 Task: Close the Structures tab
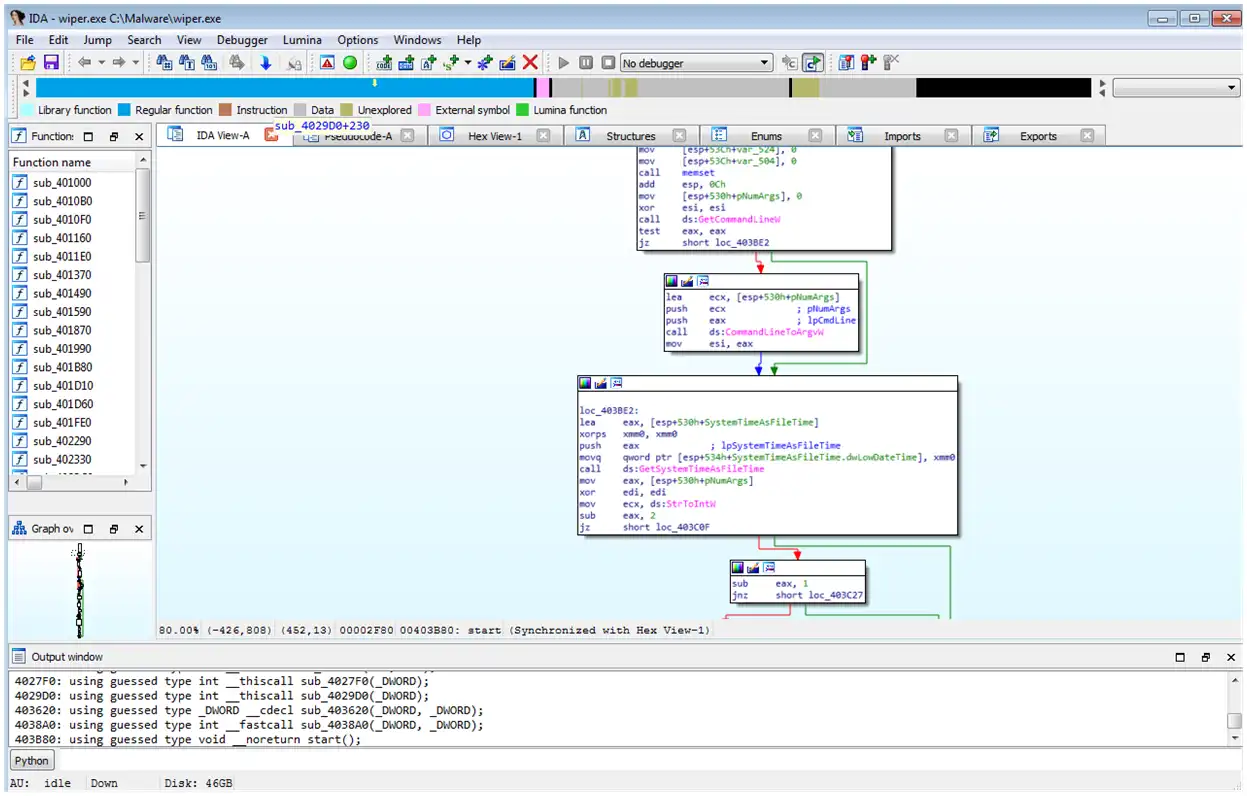pos(679,136)
